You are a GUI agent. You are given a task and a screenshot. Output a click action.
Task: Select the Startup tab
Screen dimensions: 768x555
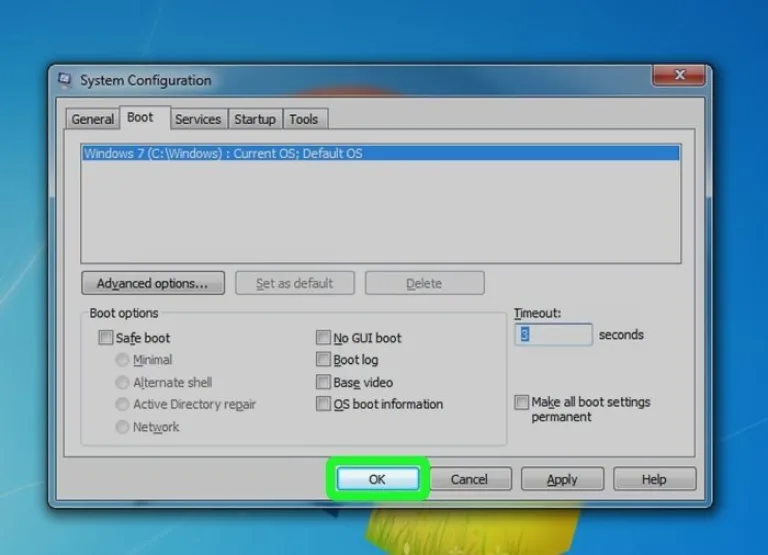(x=255, y=119)
